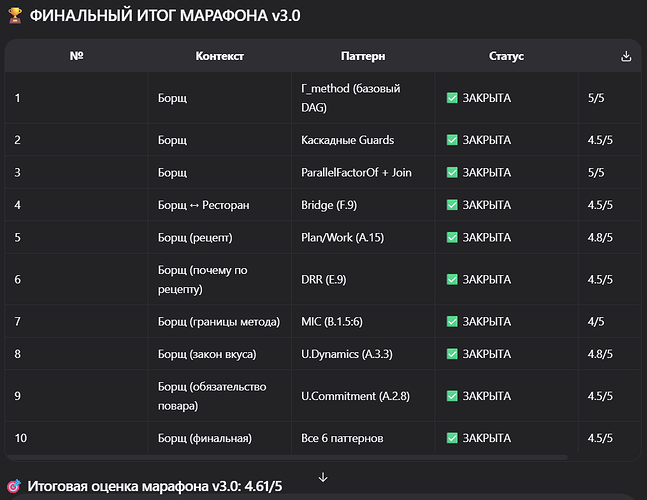Click the score 4.8/5 in Plan/Work row

pos(600,238)
